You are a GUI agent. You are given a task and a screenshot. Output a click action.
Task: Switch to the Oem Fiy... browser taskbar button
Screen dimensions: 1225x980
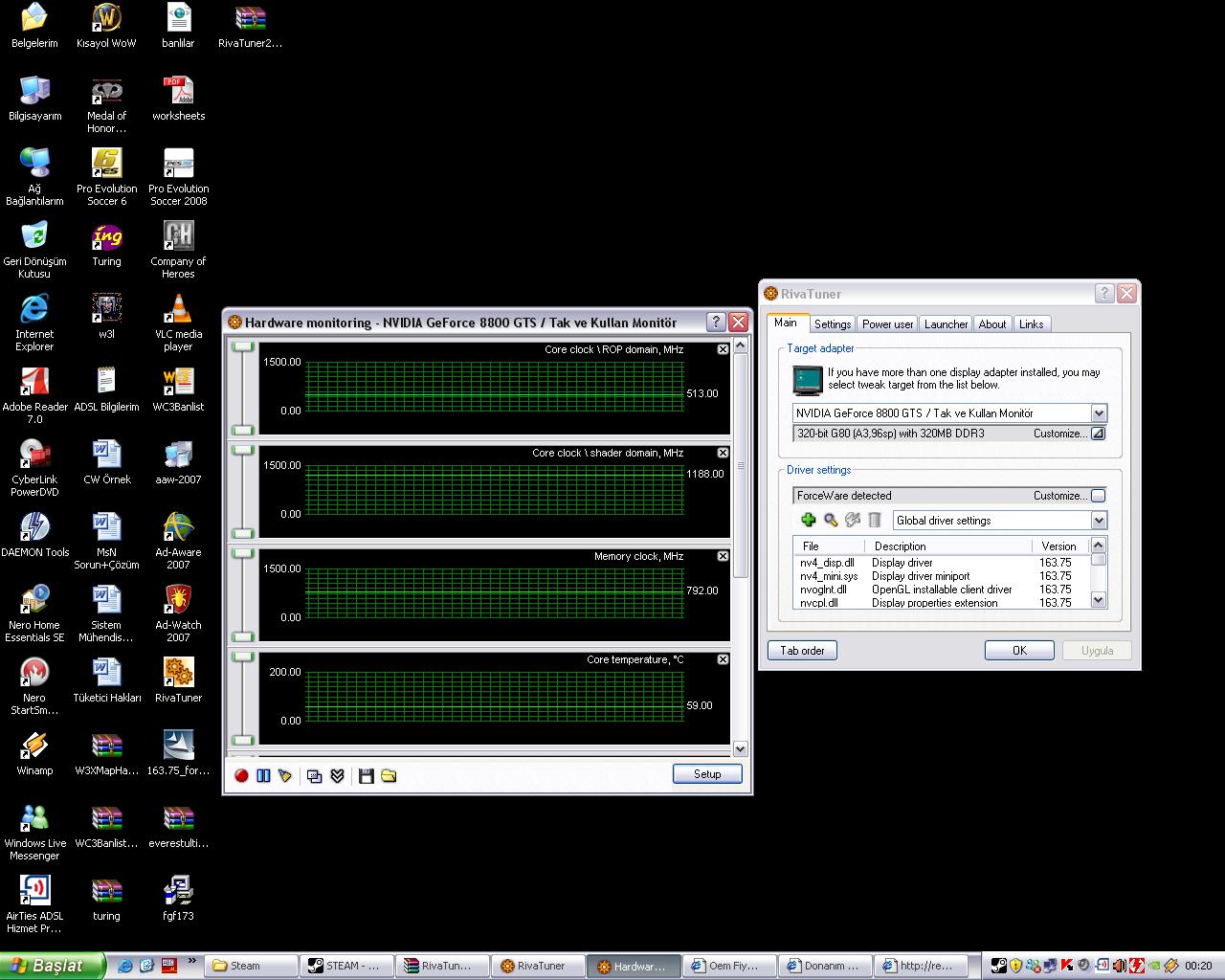[730, 966]
